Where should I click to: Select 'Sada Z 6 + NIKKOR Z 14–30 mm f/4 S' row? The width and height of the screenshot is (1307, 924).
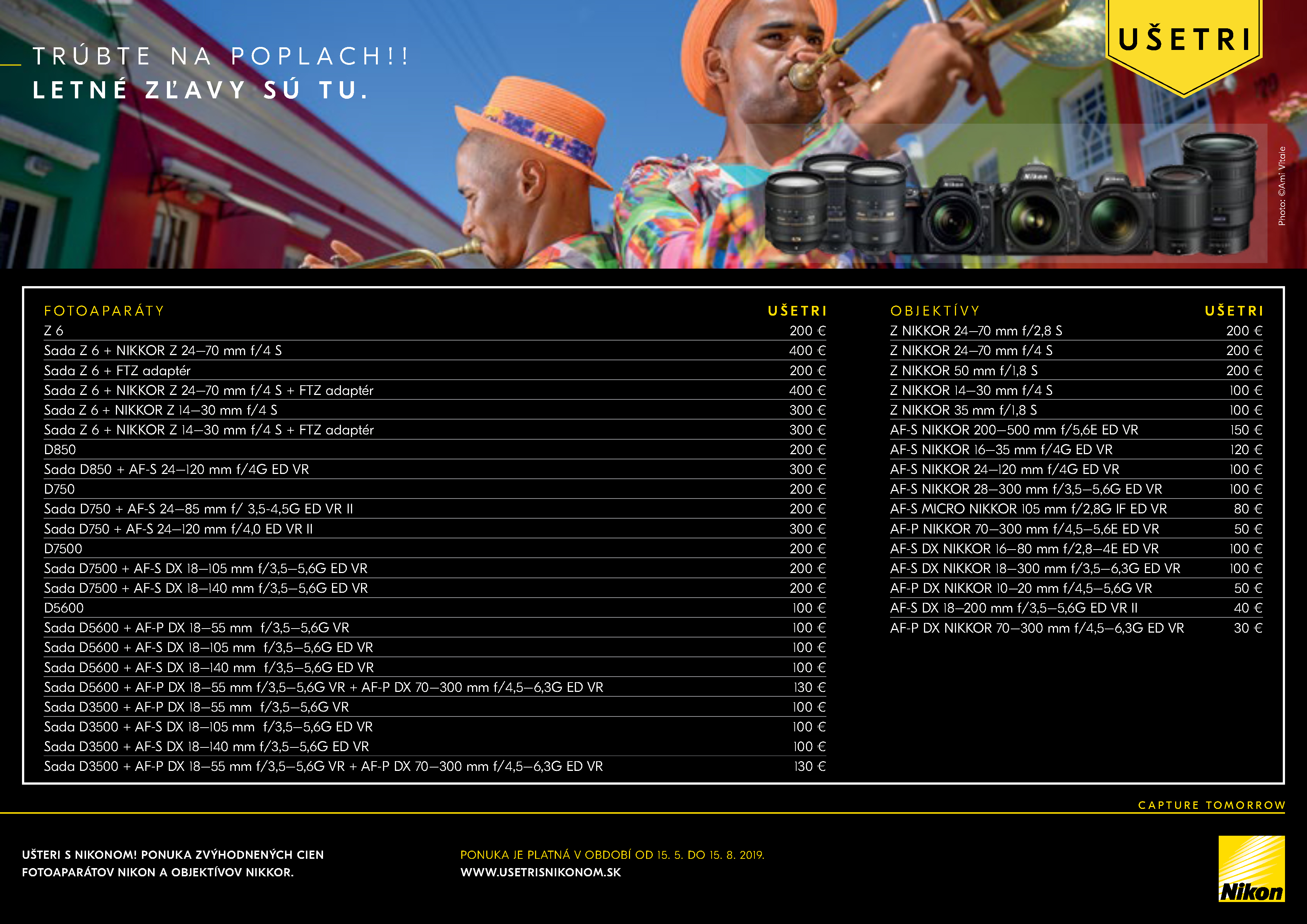pyautogui.click(x=435, y=410)
